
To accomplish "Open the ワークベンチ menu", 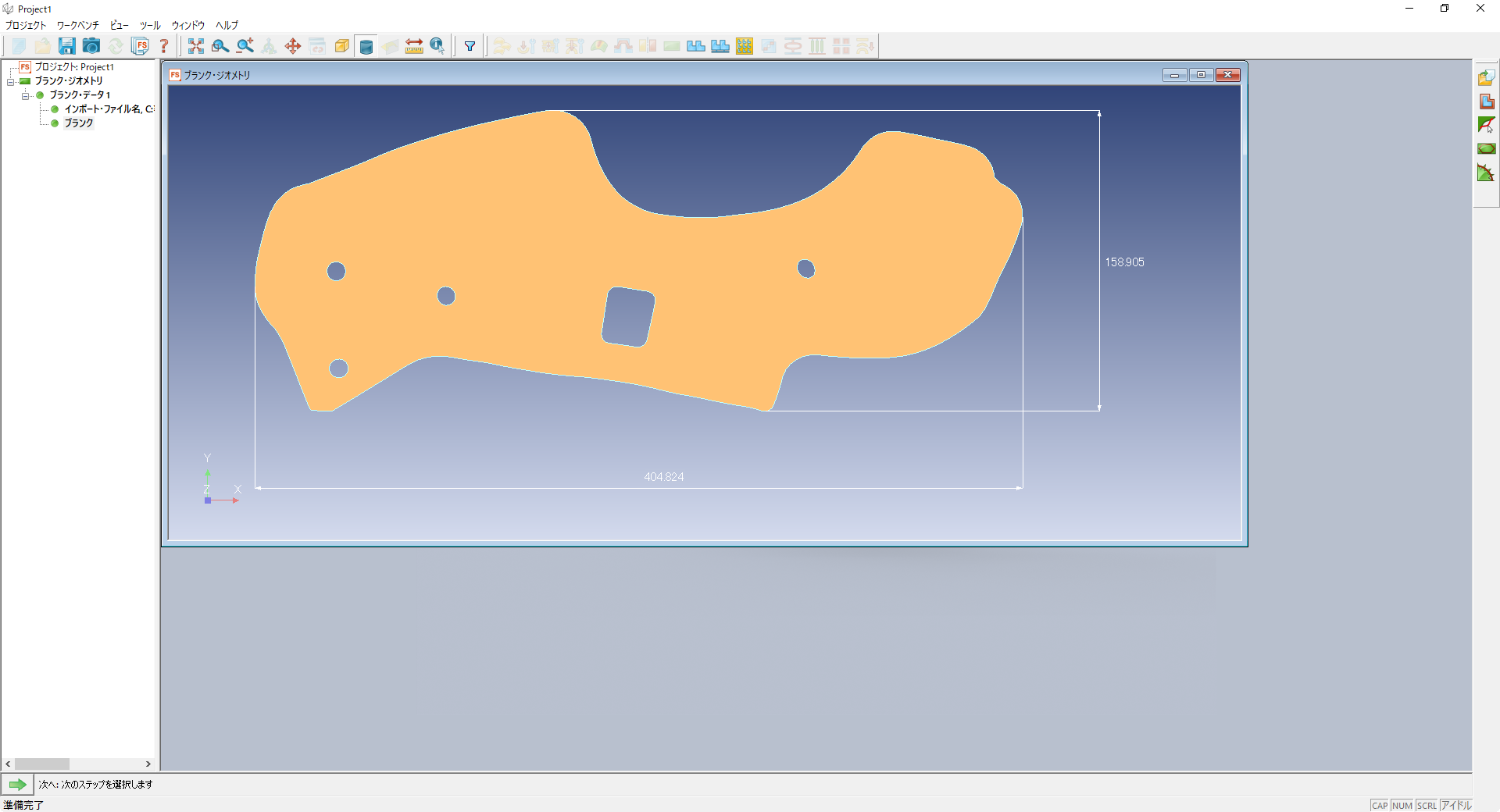I will pyautogui.click(x=78, y=25).
